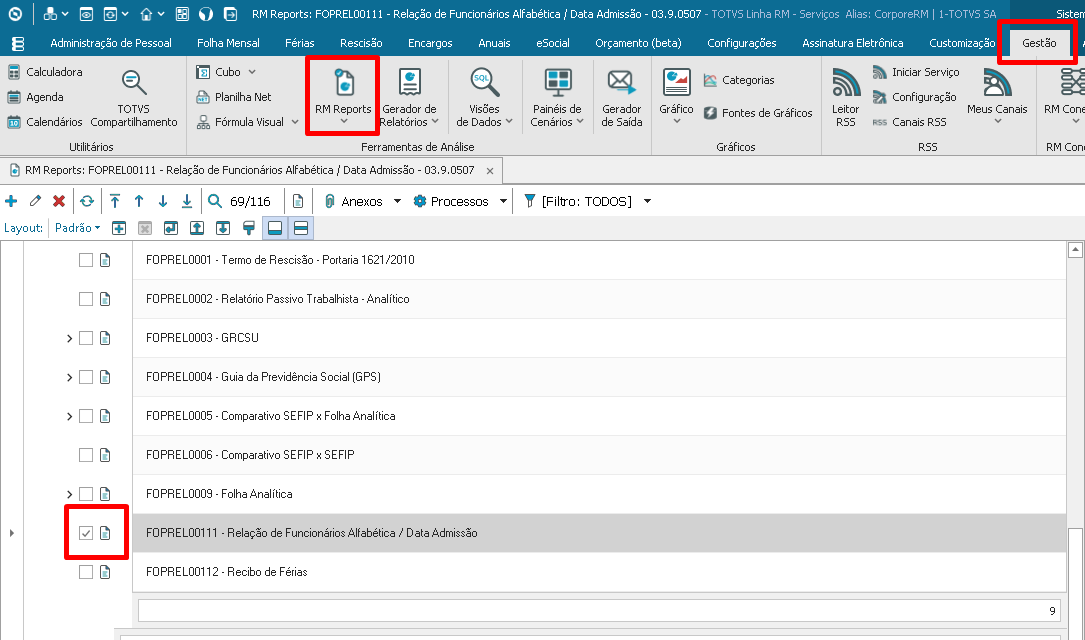Click the document icon beside Anexos
This screenshot has height=640, width=1085.
click(x=298, y=201)
